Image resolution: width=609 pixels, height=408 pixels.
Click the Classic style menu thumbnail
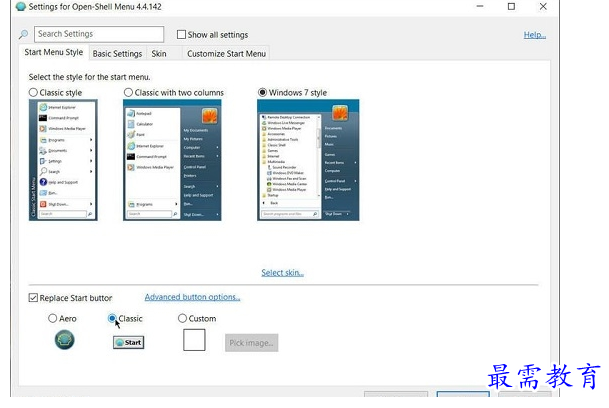coord(63,160)
